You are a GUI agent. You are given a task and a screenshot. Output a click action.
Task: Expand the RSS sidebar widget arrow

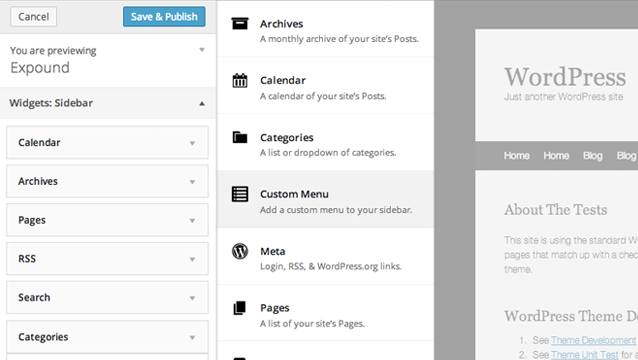tap(192, 260)
